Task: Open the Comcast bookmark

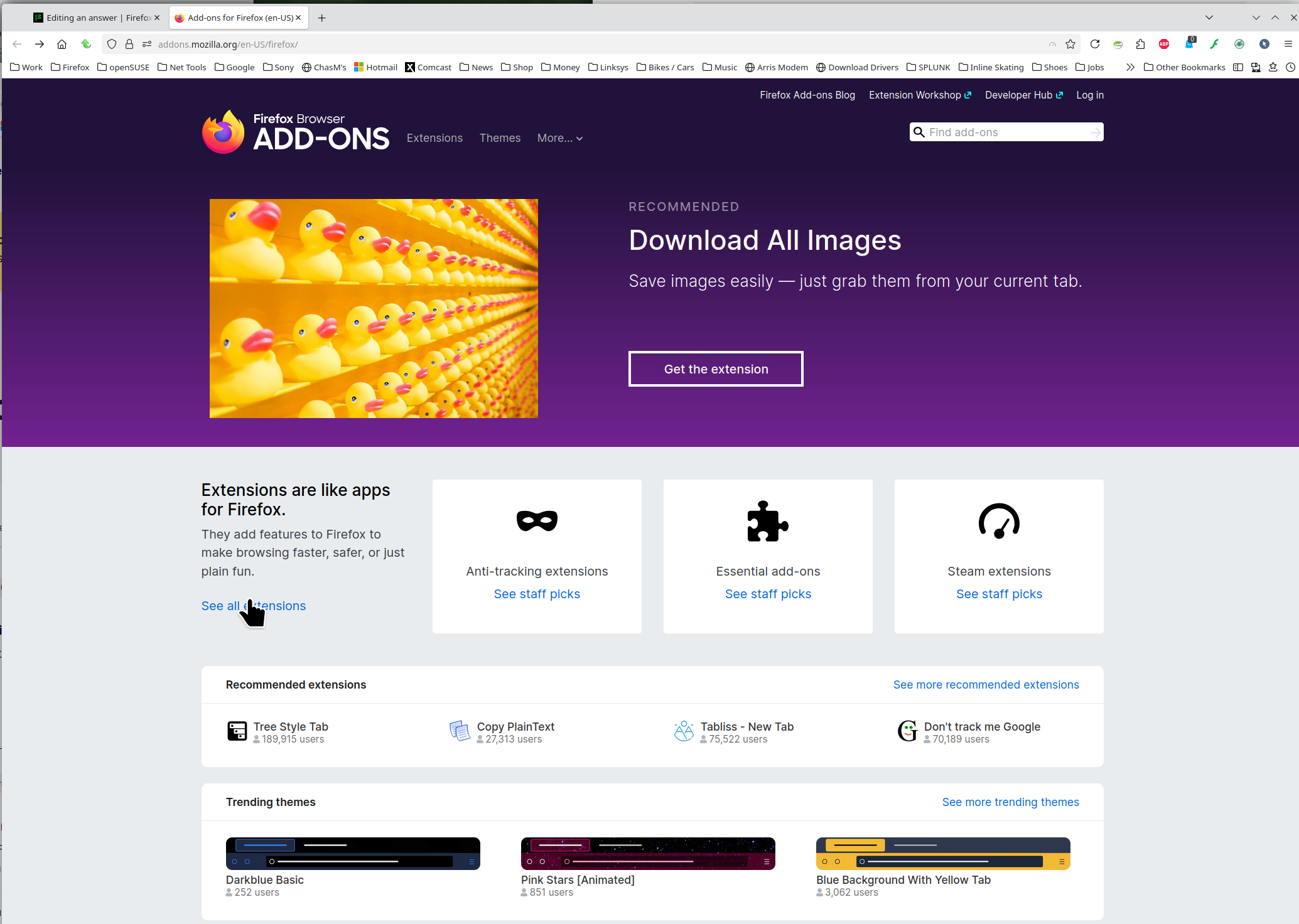Action: point(428,67)
